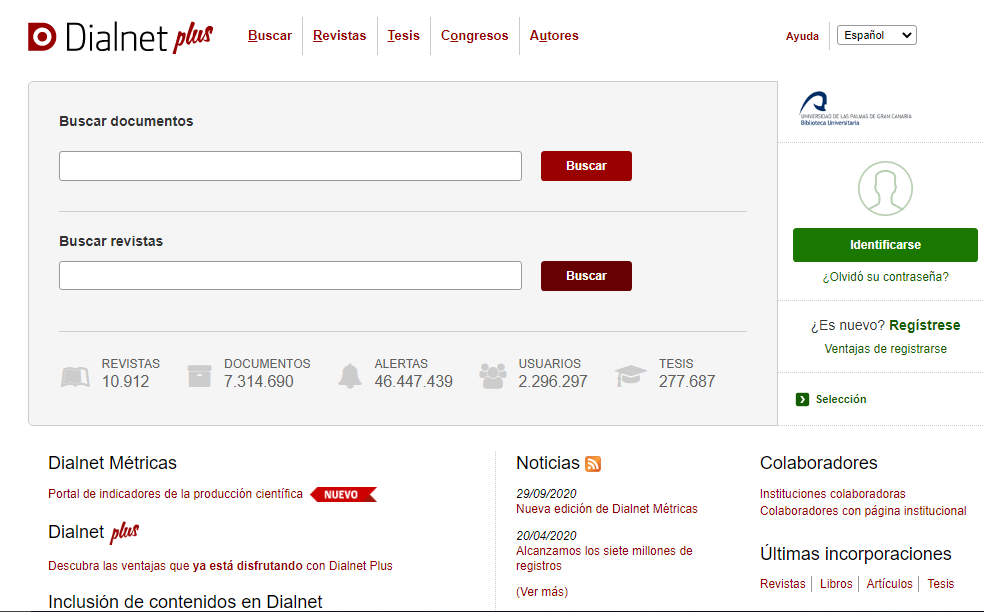Screen dimensions: 984x612
Task: Open news Alcanzamos los siete millones de registros
Action: (604, 558)
